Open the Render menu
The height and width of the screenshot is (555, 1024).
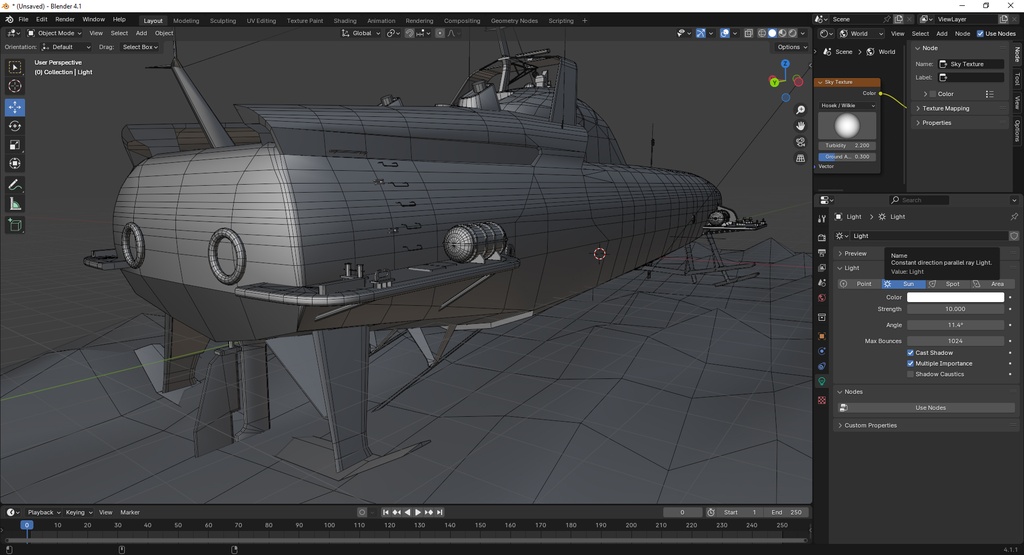coord(65,20)
